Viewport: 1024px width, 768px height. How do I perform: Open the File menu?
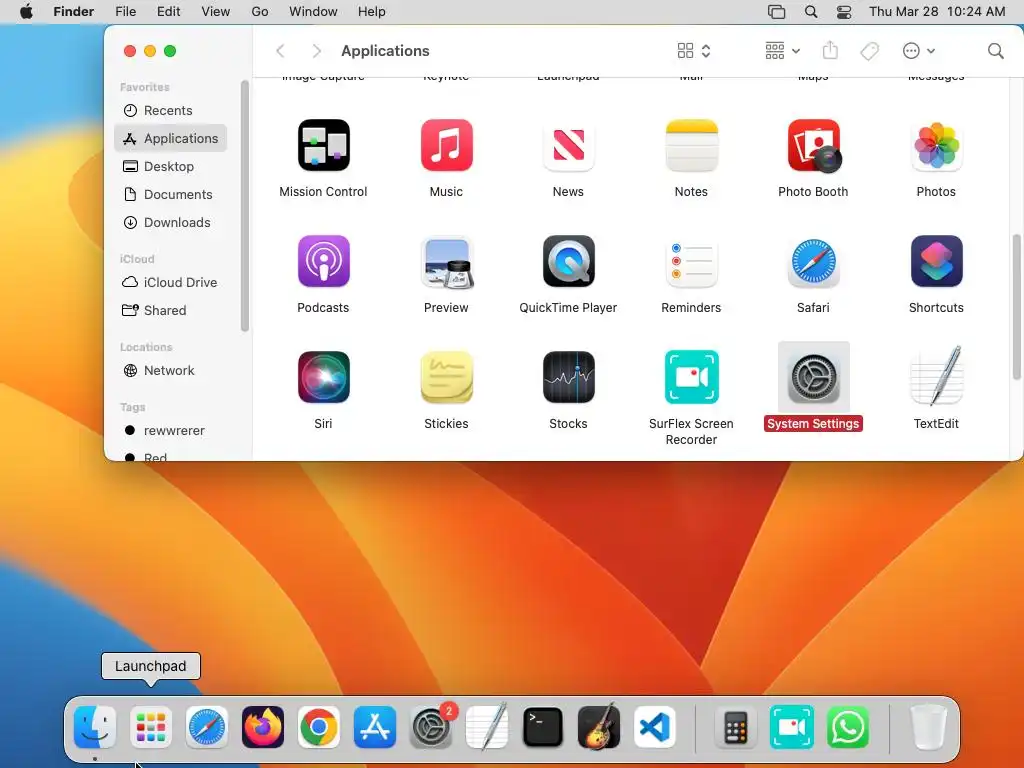125,12
